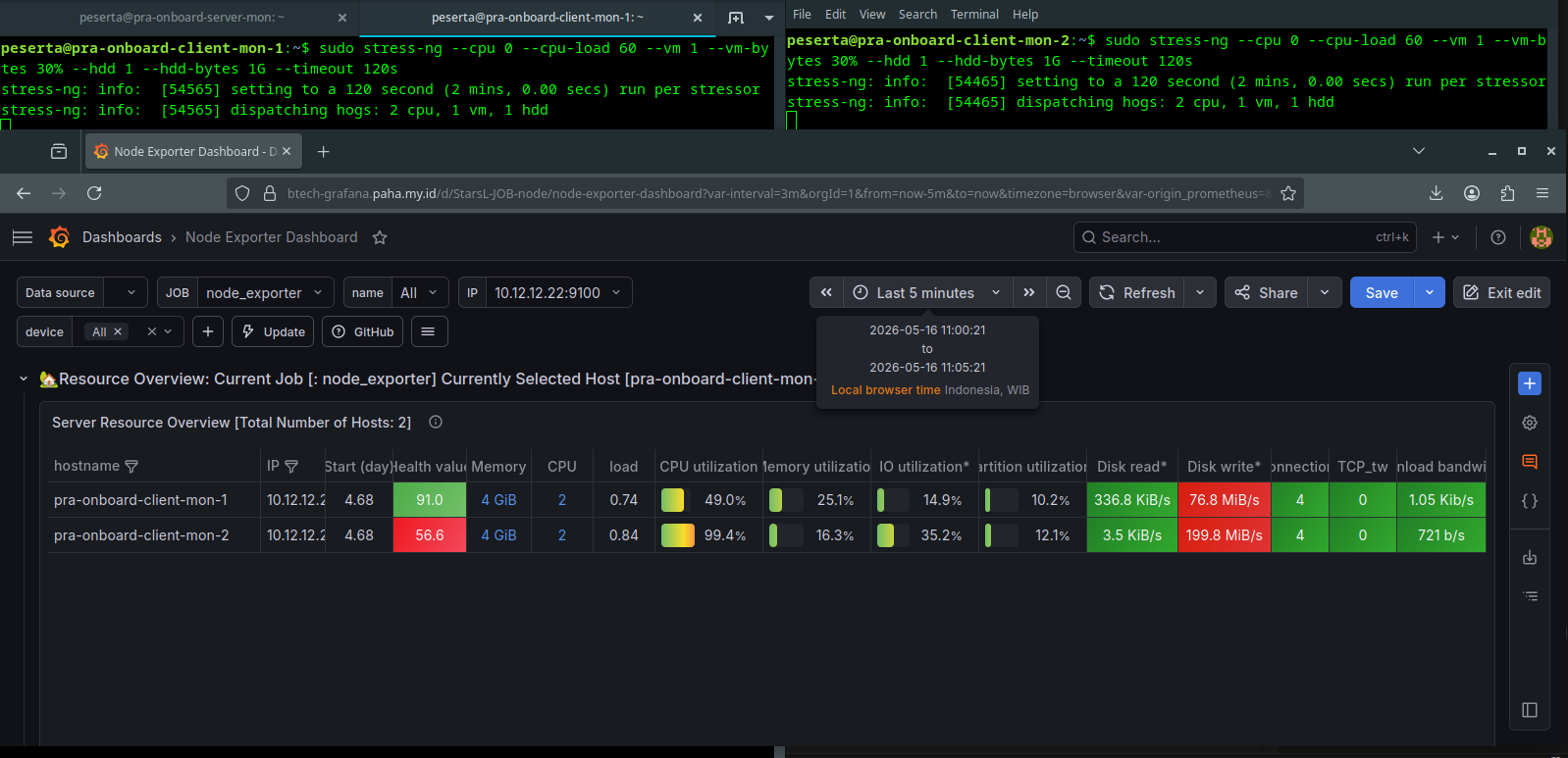Filter the IP column

(291, 467)
